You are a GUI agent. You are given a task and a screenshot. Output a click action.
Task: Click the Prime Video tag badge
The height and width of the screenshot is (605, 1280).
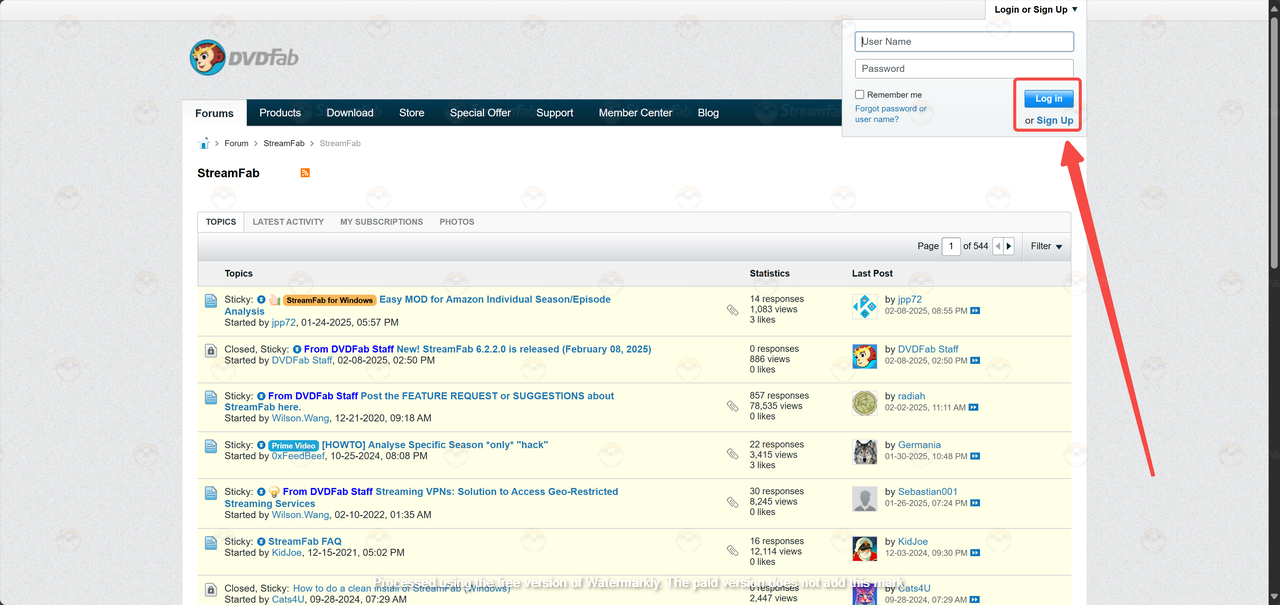tap(293, 445)
